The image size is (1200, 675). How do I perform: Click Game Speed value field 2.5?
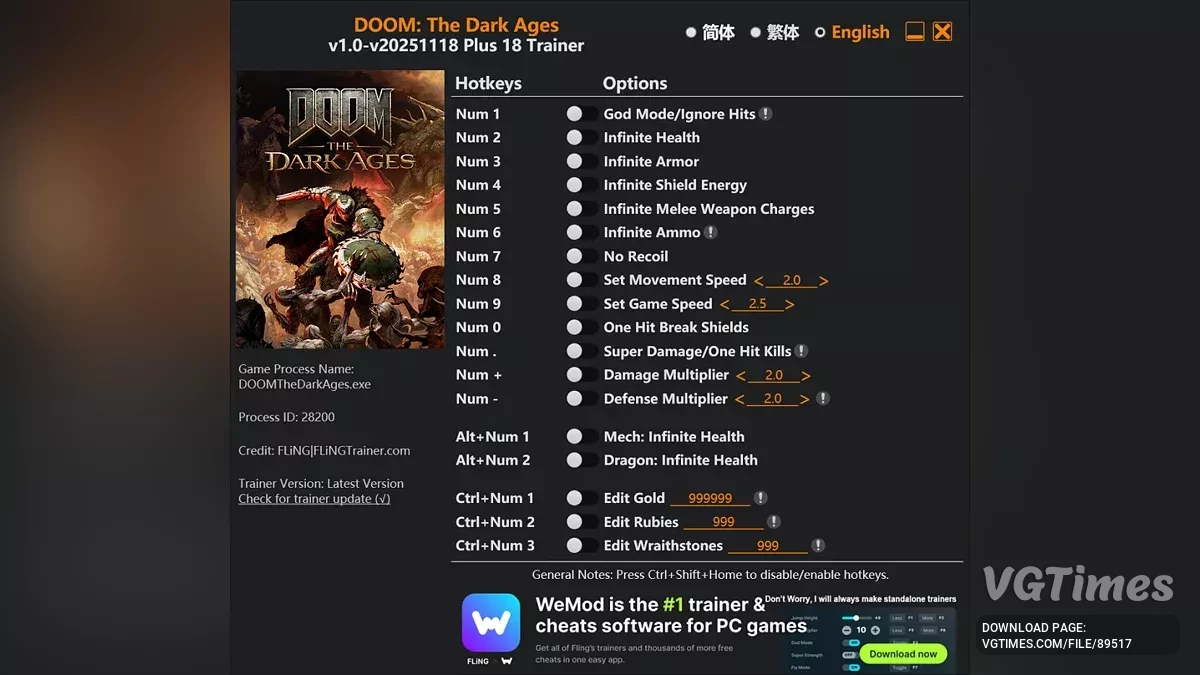757,304
